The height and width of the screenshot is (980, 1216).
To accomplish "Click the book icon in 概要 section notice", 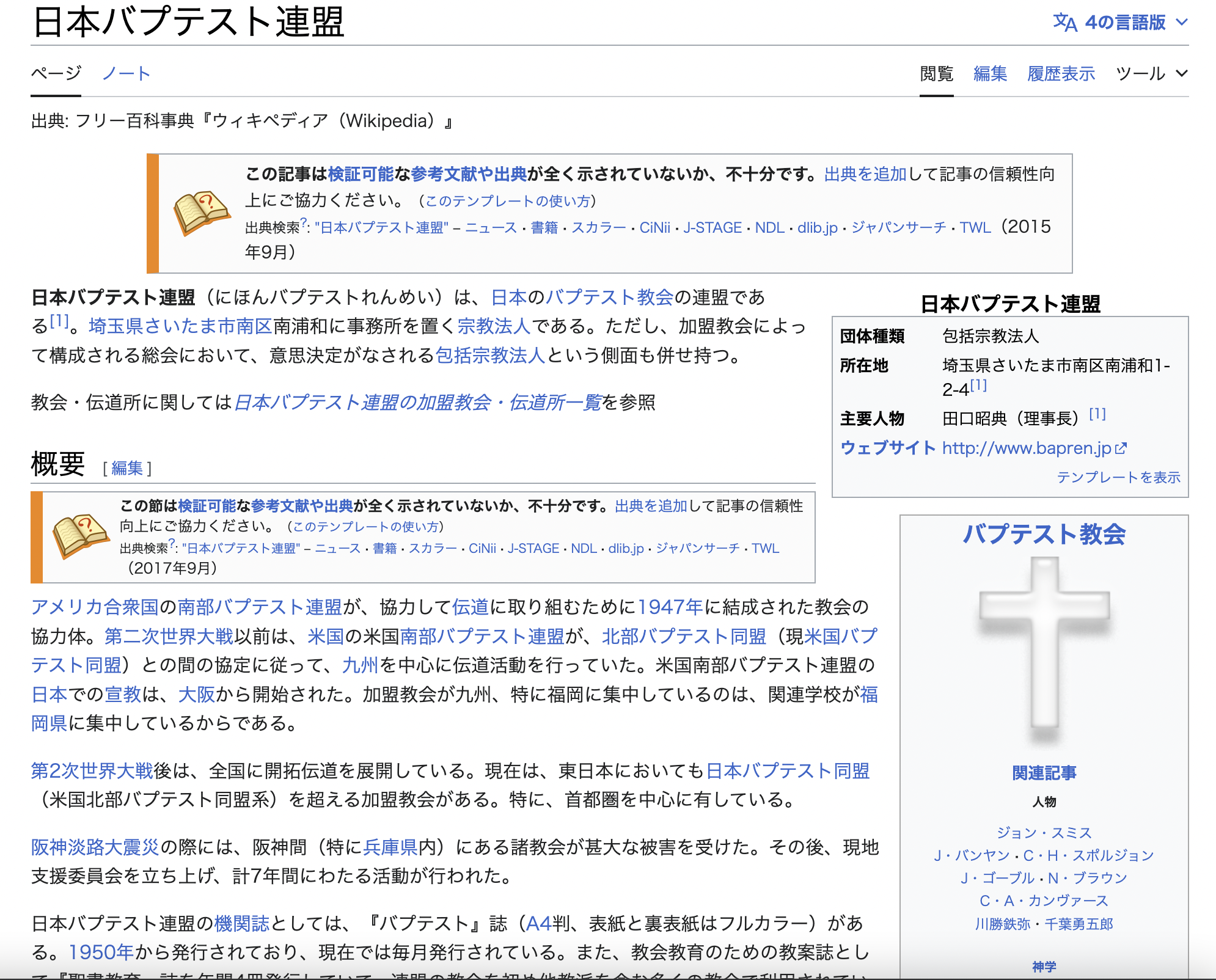I will pyautogui.click(x=81, y=536).
